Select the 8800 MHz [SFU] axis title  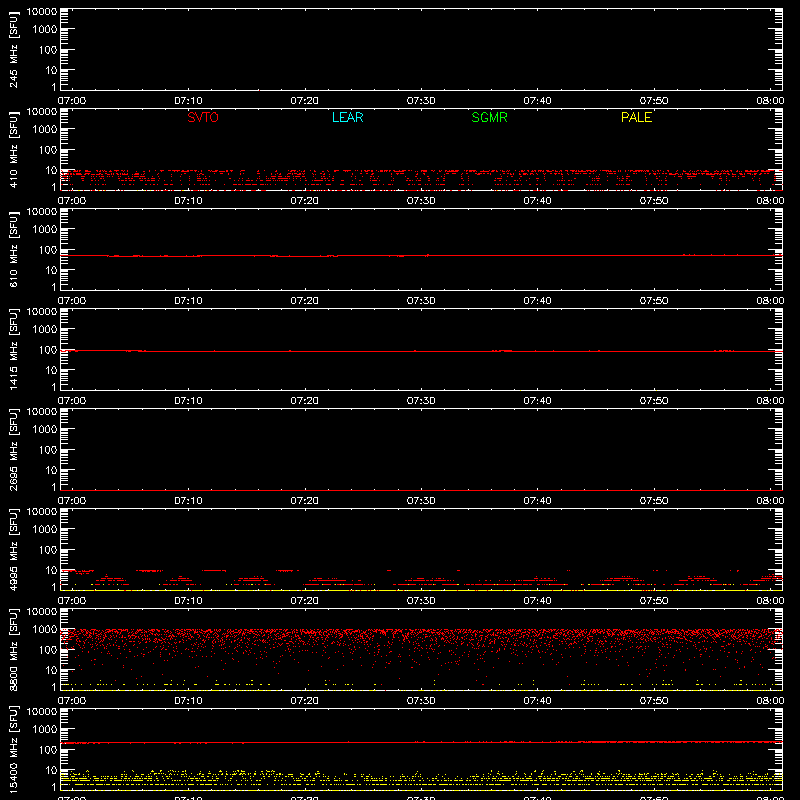click(x=14, y=649)
